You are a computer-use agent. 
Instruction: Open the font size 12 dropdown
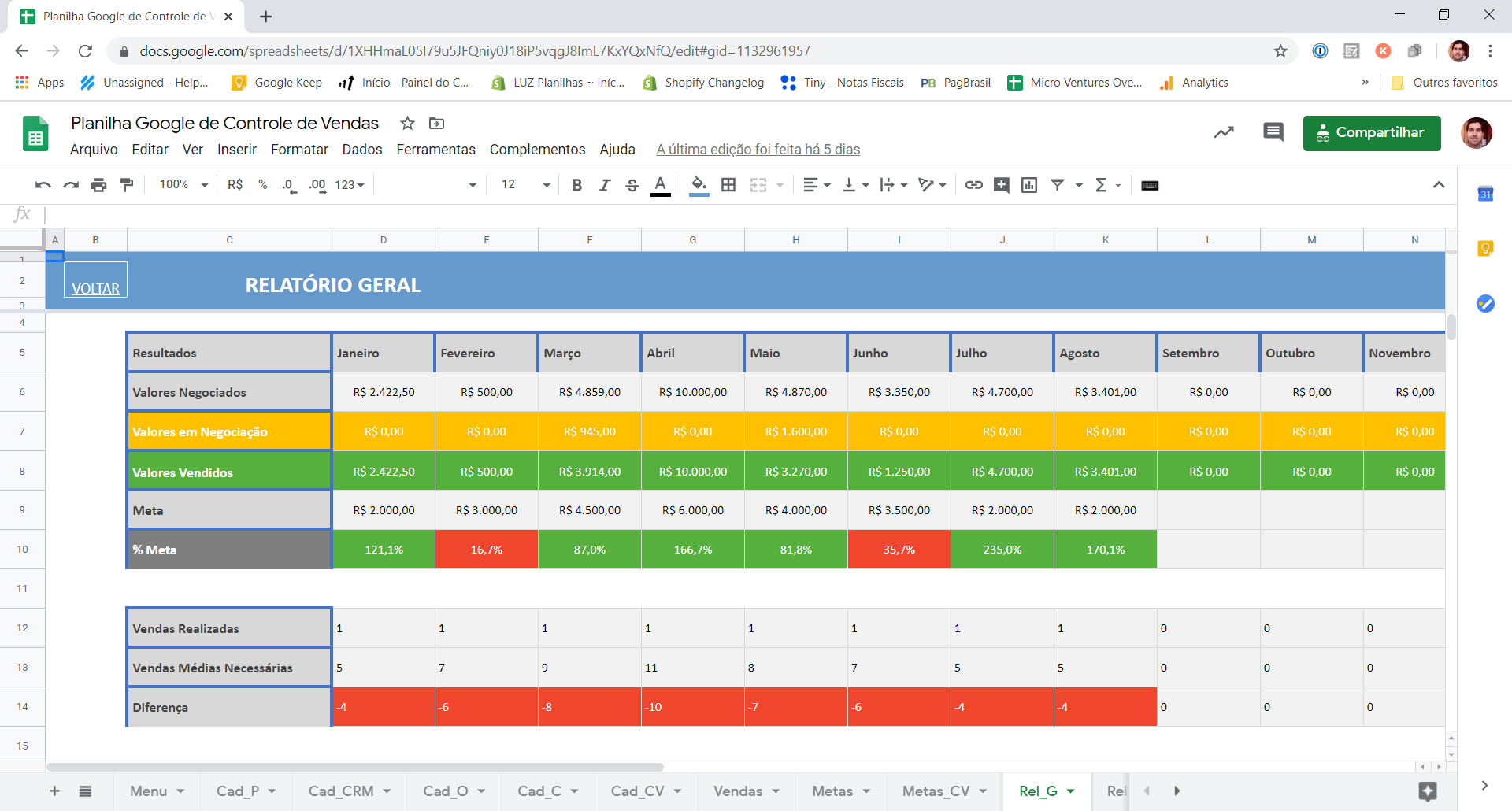click(525, 185)
